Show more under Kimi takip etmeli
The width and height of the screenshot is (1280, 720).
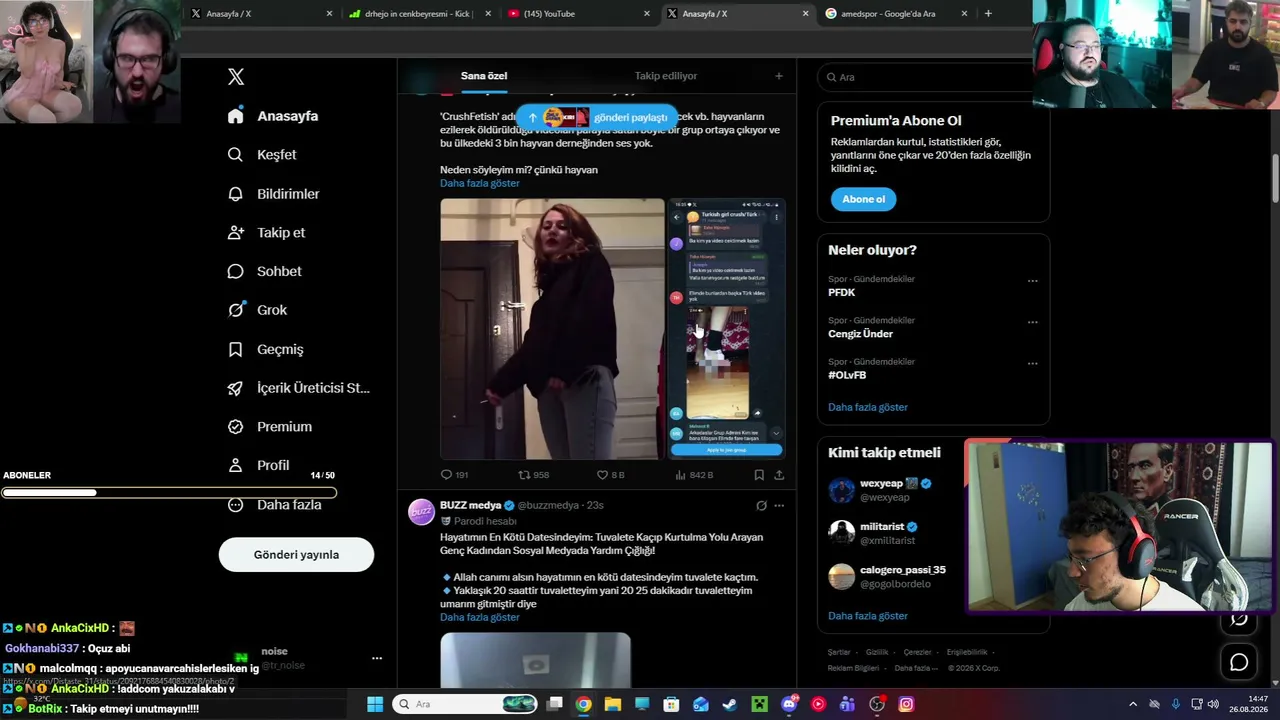pyautogui.click(x=868, y=616)
